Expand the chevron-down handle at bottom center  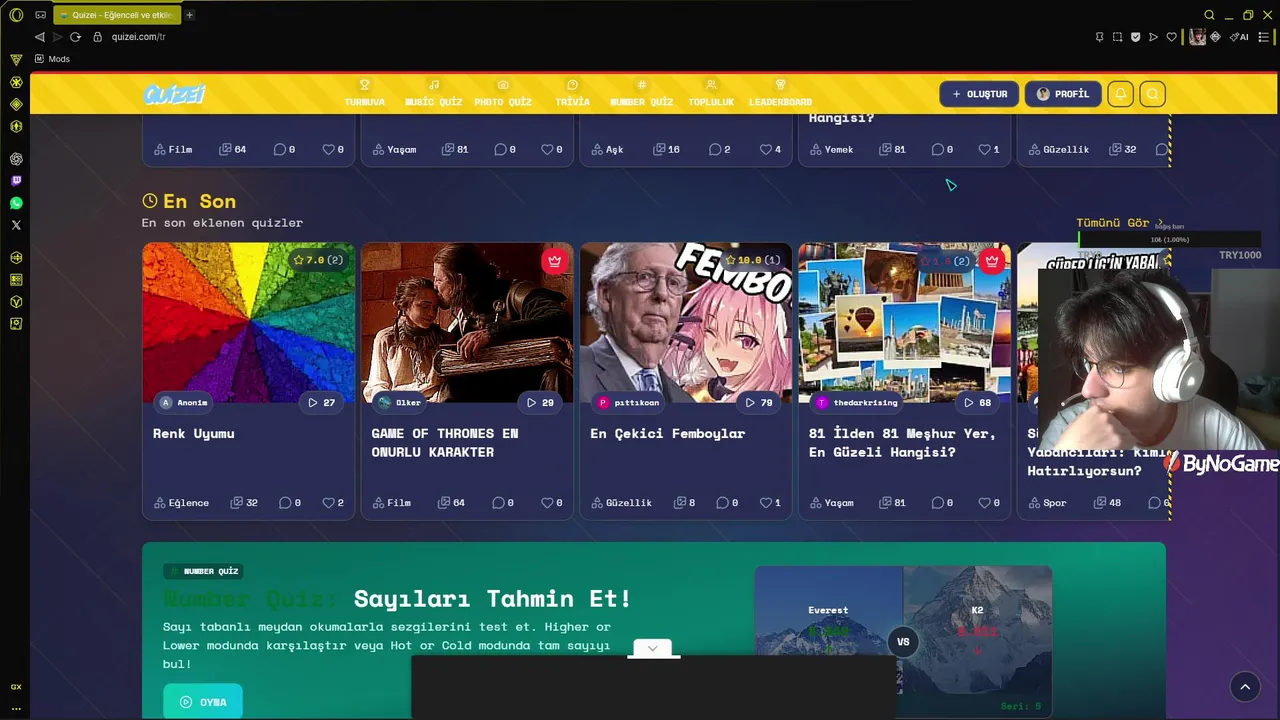coord(652,648)
